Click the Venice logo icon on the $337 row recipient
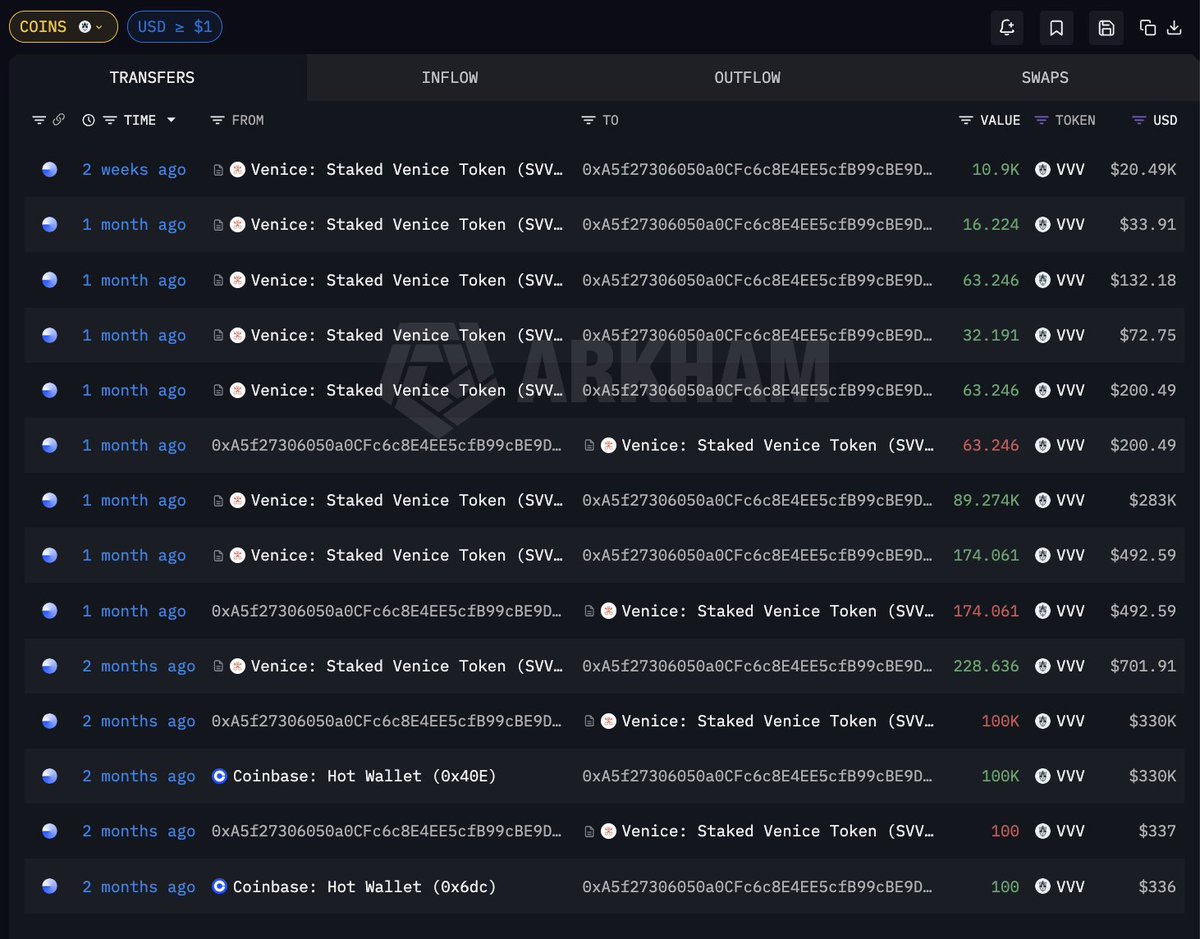Viewport: 1200px width, 939px height. coord(609,831)
